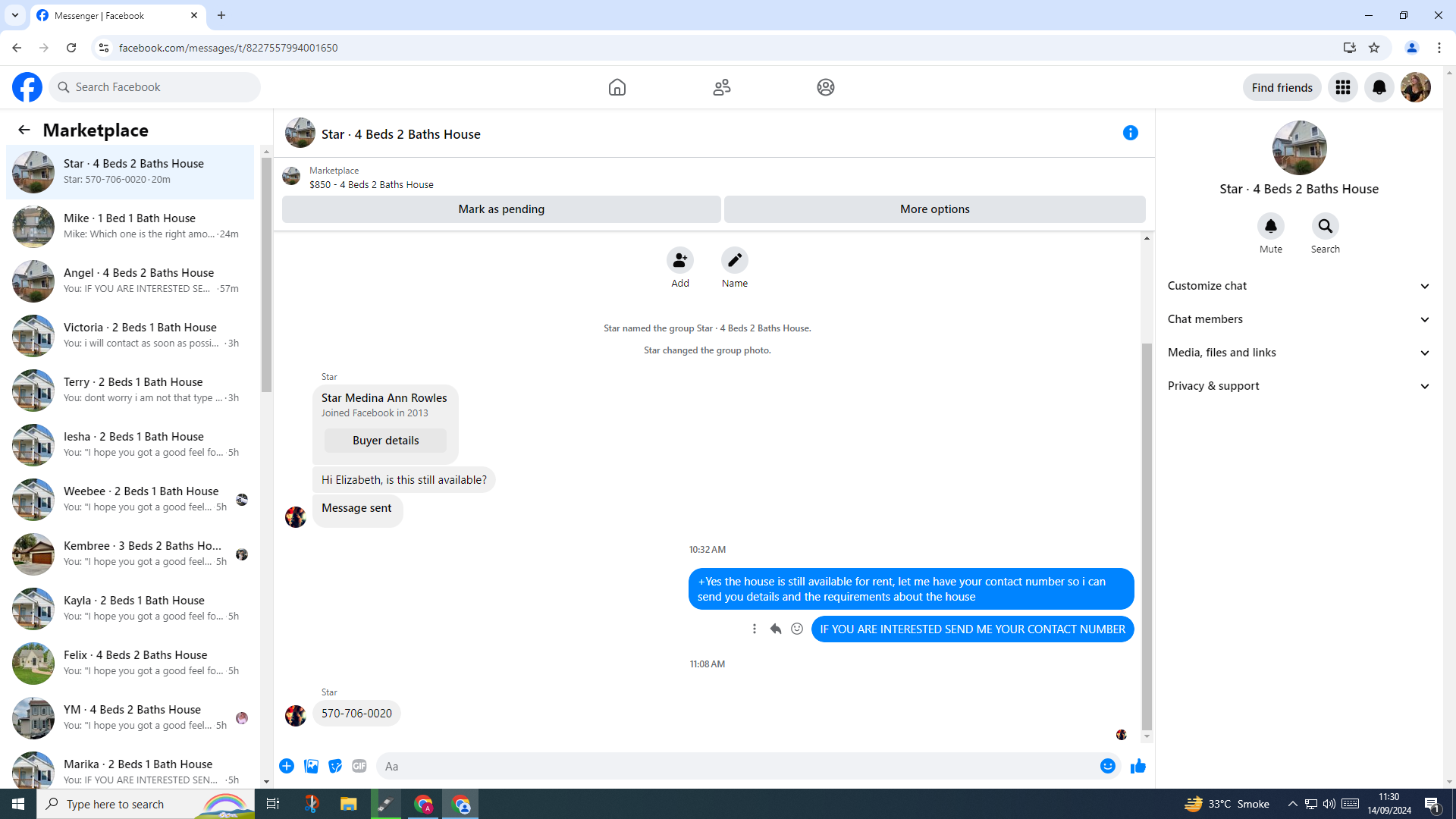
Task: Mute this conversation with the bell
Action: point(1270,226)
